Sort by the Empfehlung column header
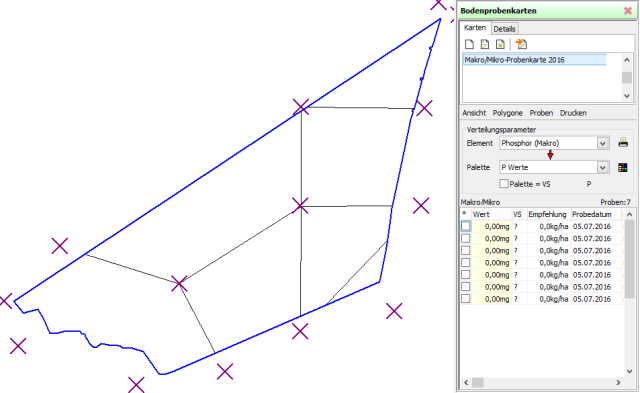This screenshot has height=393, width=640. point(548,214)
